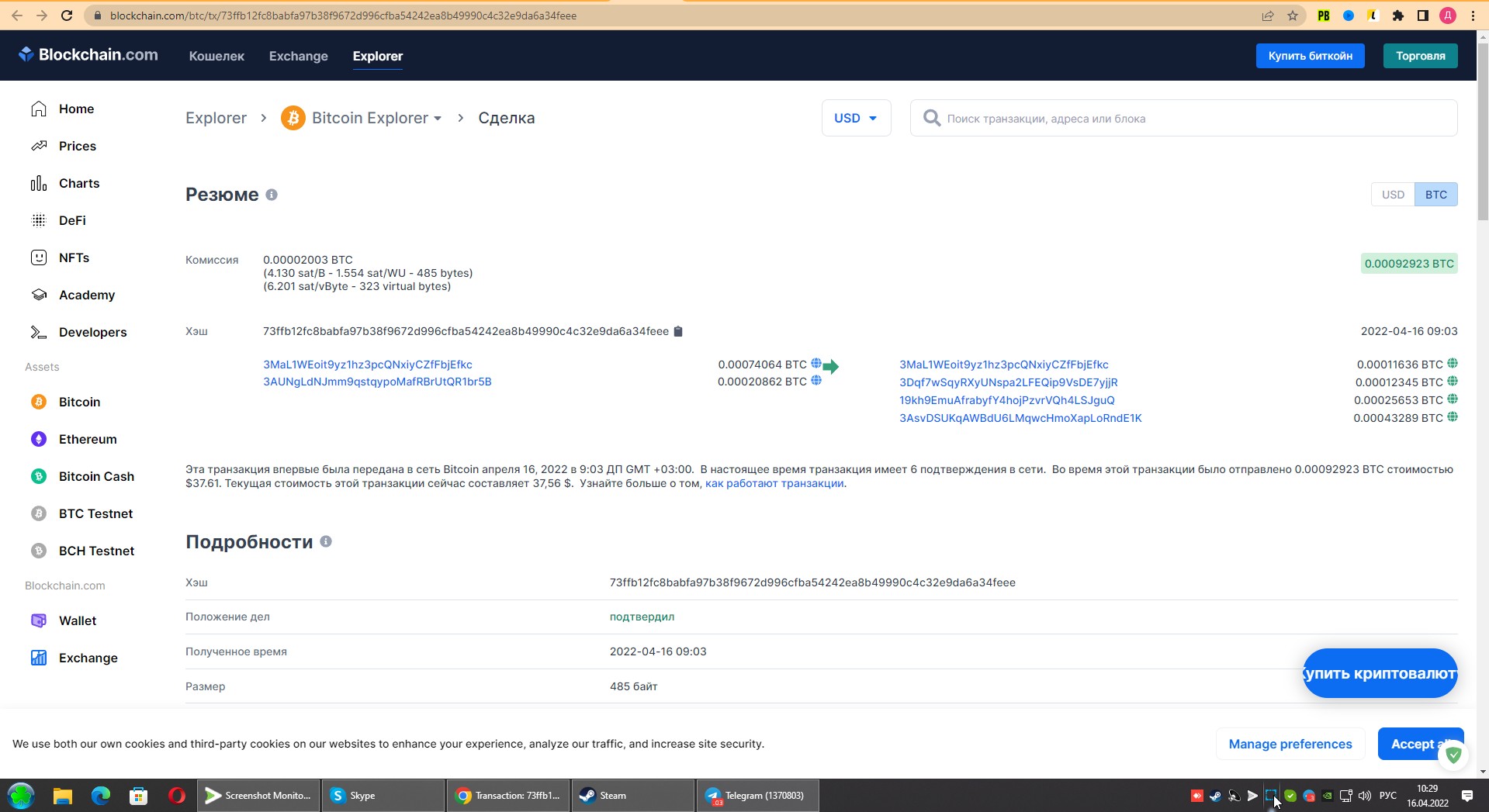
Task: Open Skype from the taskbar
Action: (x=383, y=796)
